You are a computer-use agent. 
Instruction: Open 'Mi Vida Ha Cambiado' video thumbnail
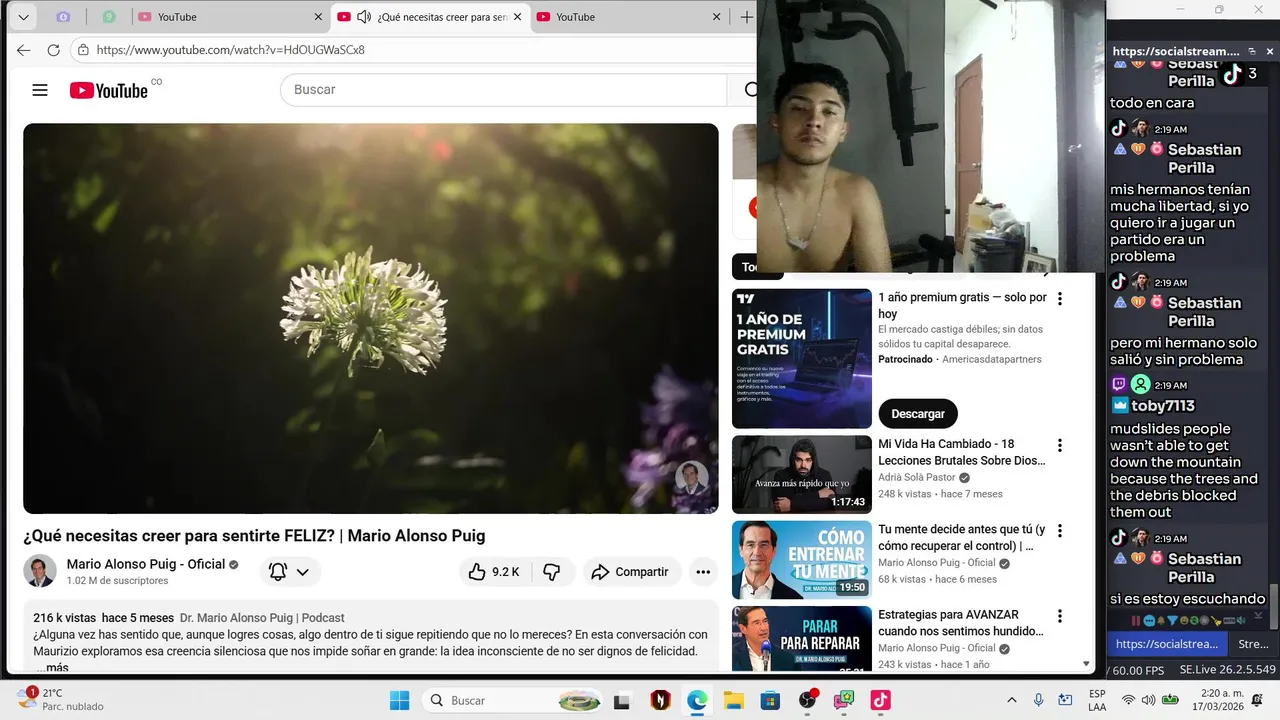click(x=802, y=474)
